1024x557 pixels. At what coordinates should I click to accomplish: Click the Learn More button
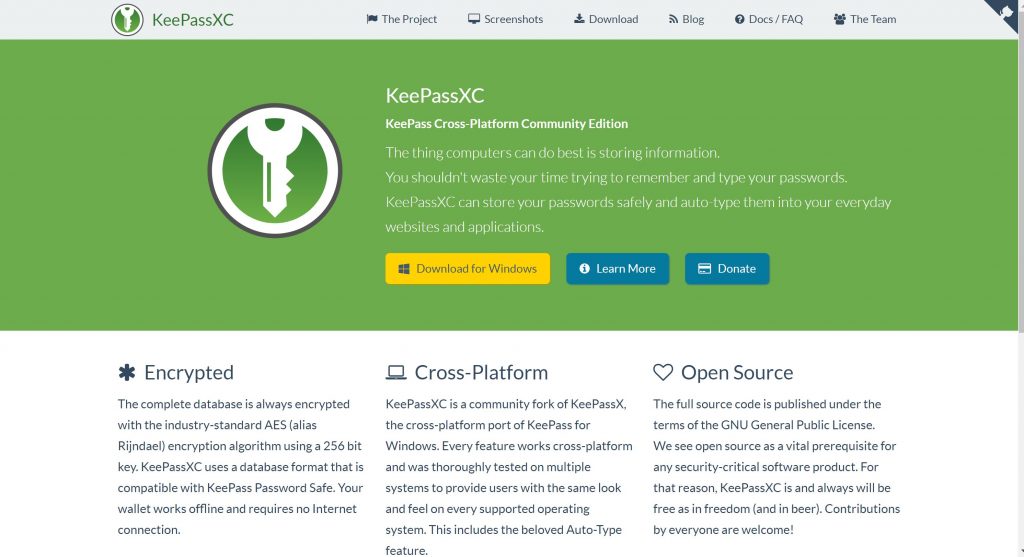tap(618, 268)
